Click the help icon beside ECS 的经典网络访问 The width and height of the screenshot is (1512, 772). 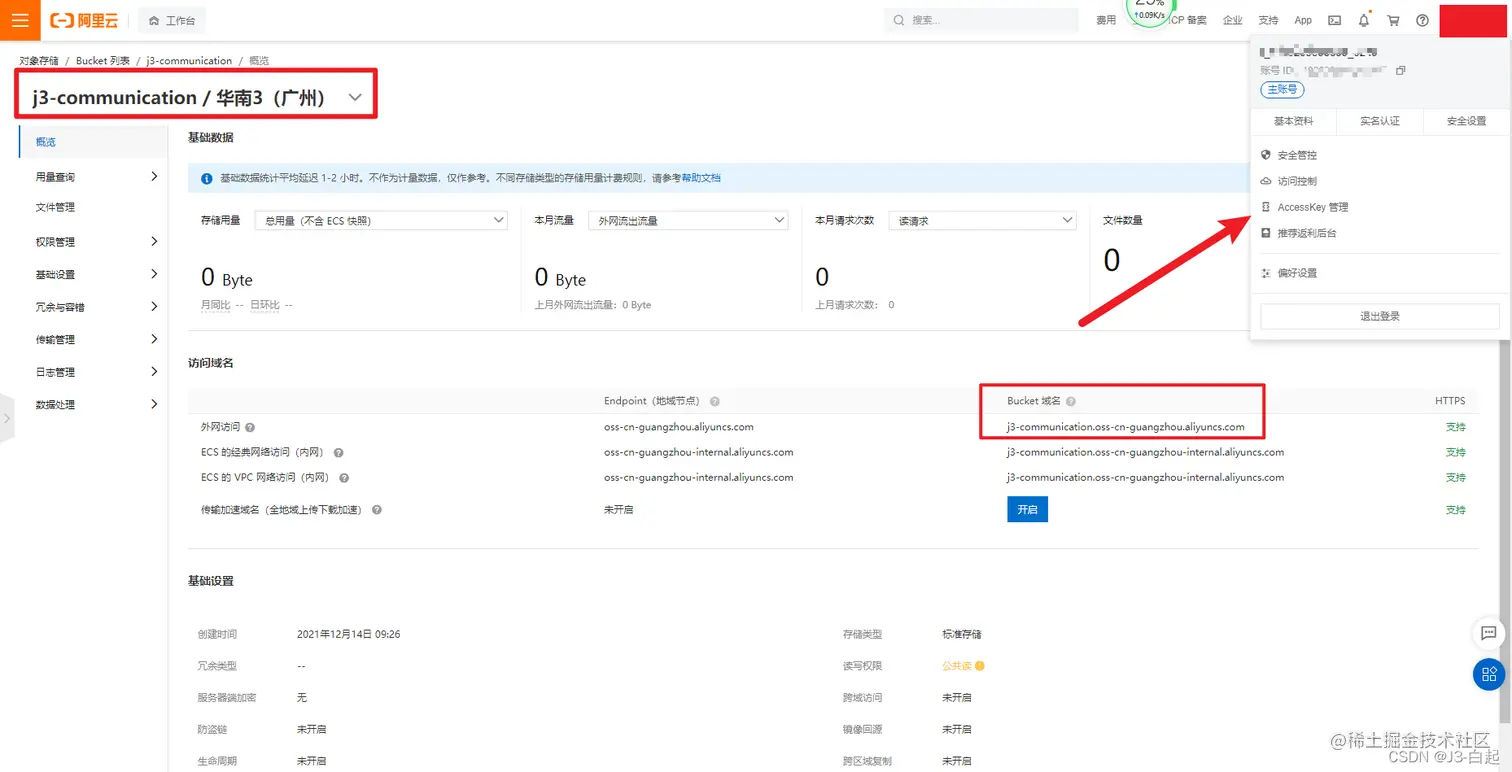[x=339, y=453]
